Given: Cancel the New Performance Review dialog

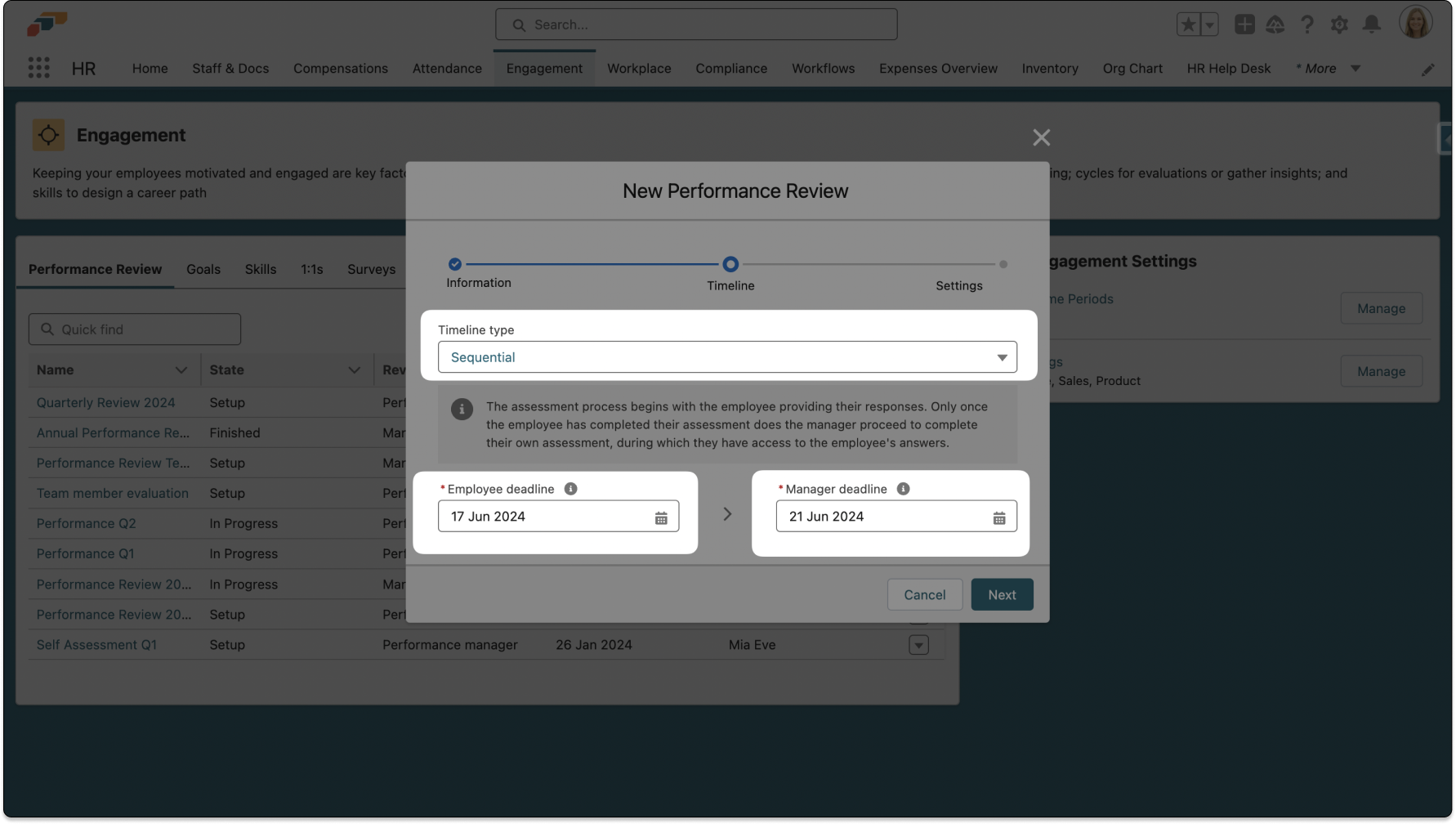Looking at the screenshot, I should pos(924,595).
